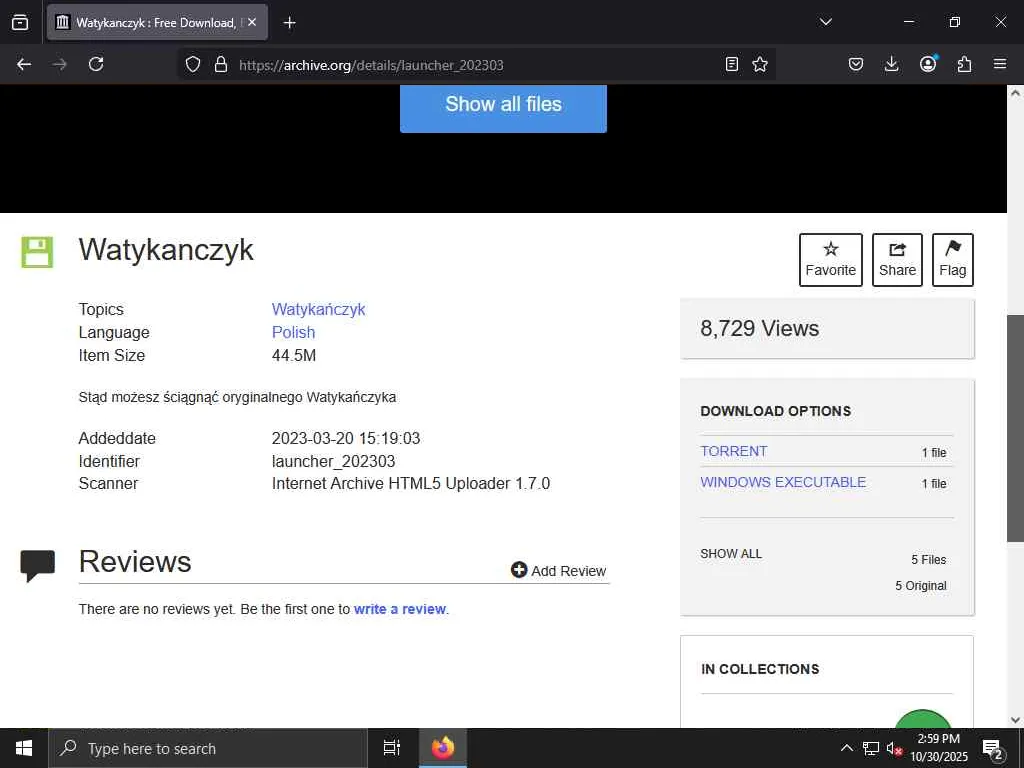This screenshot has width=1024, height=768.
Task: Click the network tray icon
Action: coord(871,748)
